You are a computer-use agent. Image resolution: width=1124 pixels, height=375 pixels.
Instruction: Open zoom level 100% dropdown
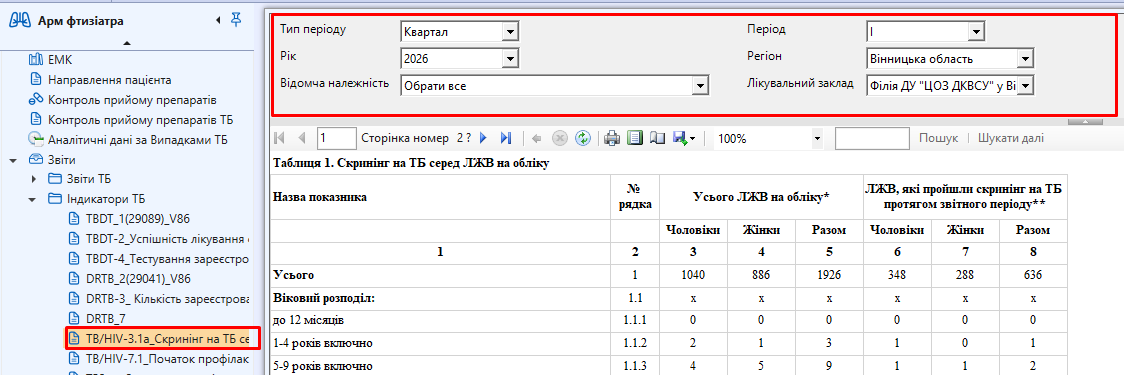[816, 138]
